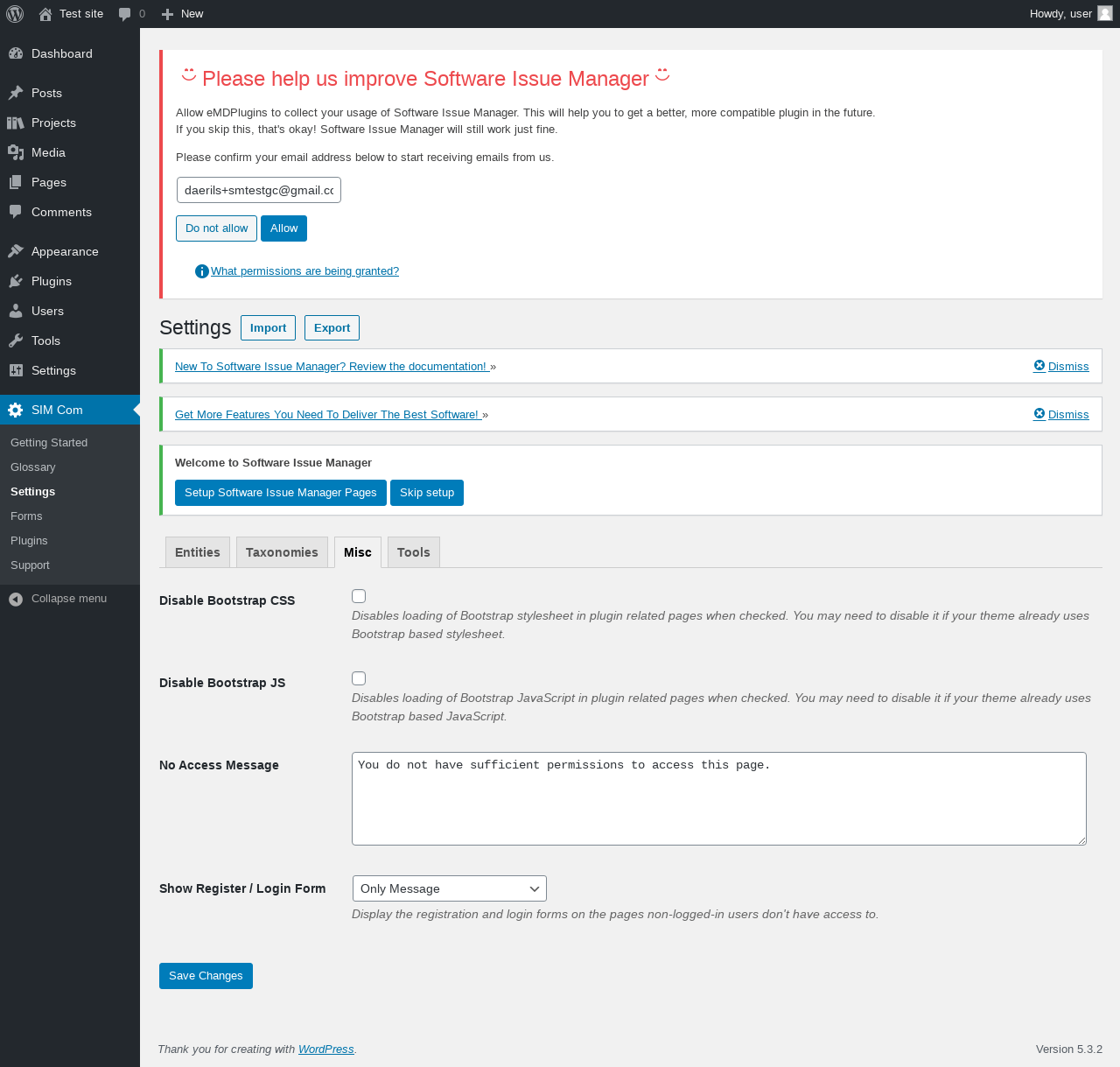Click the Export button

(332, 328)
